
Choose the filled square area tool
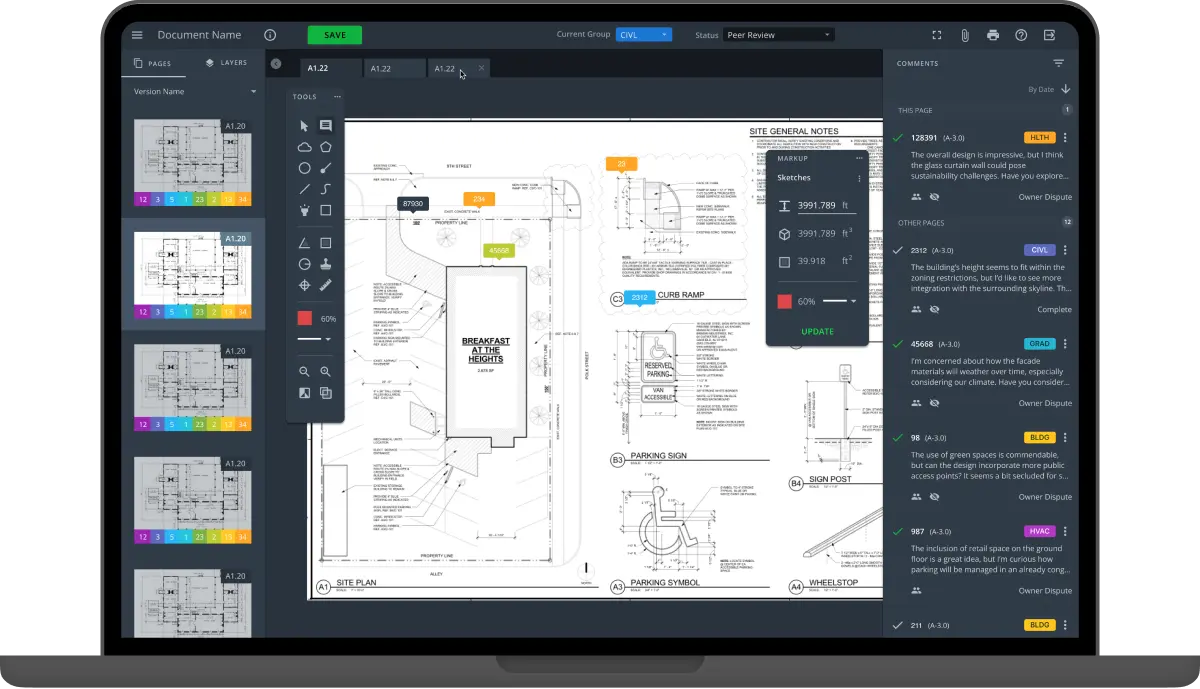[x=326, y=243]
